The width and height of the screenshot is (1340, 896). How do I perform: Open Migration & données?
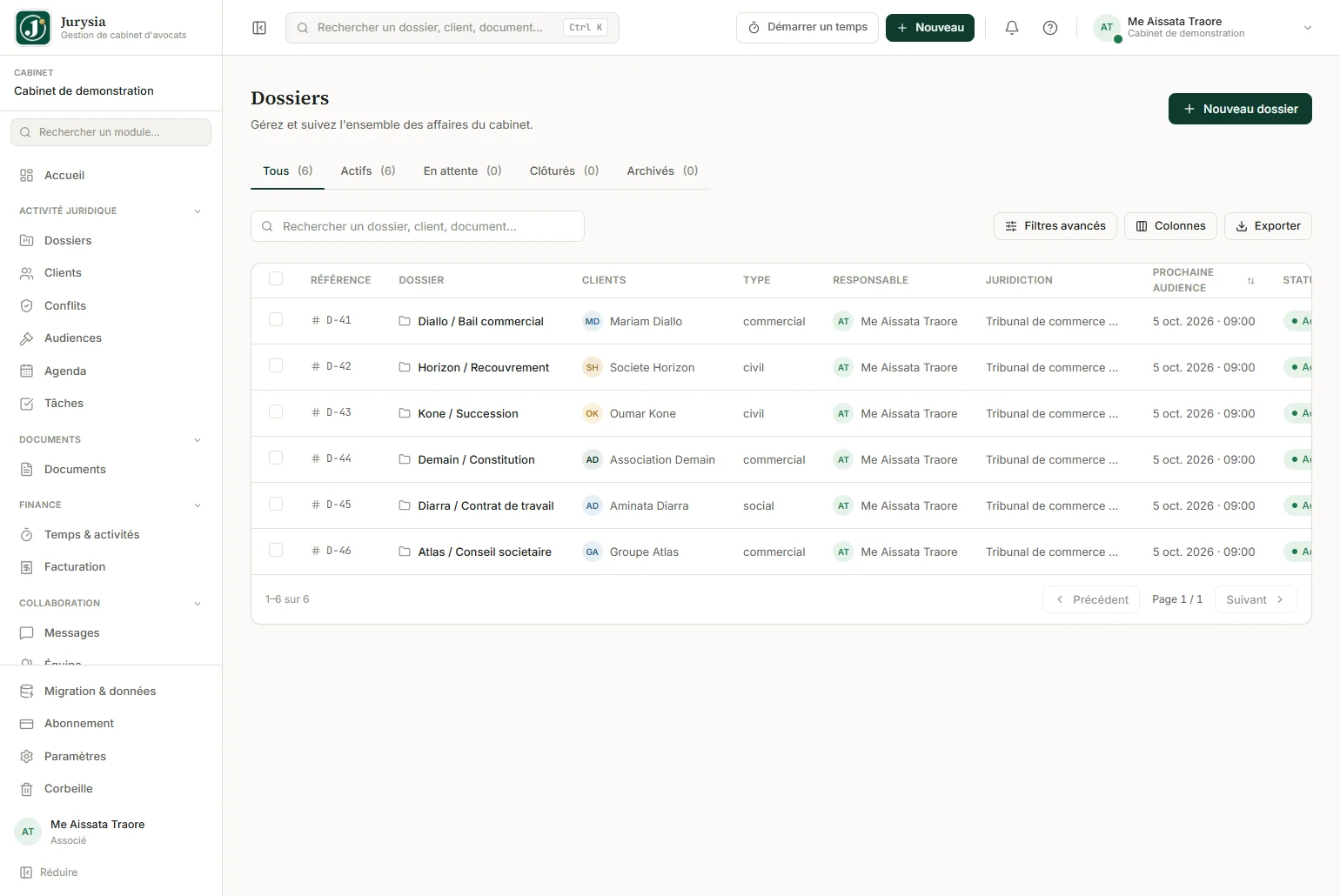pyautogui.click(x=111, y=692)
